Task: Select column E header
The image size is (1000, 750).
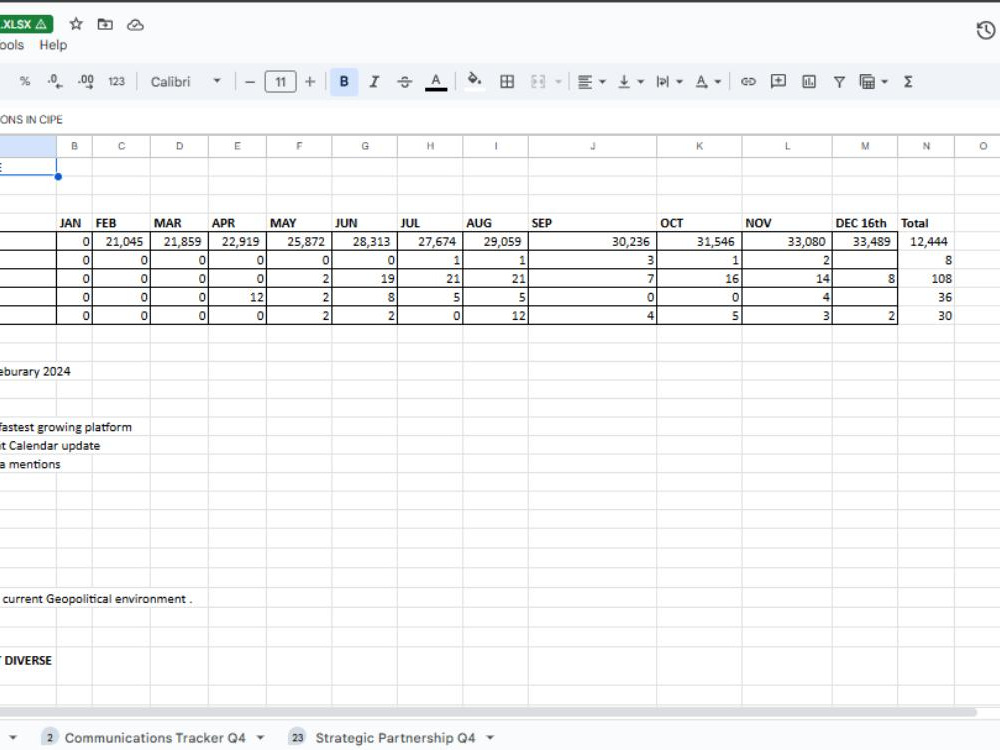Action: (x=237, y=146)
